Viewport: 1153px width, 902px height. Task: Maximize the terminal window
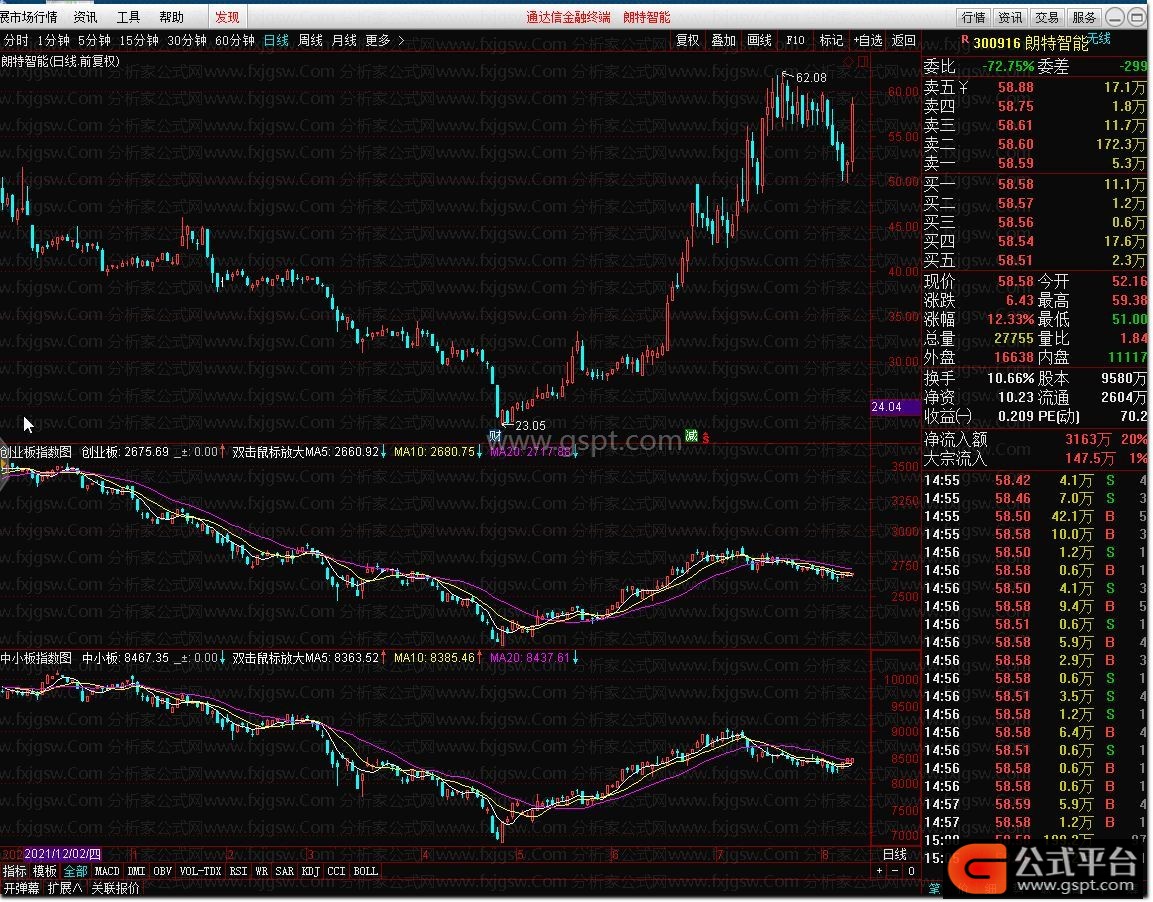[1136, 17]
